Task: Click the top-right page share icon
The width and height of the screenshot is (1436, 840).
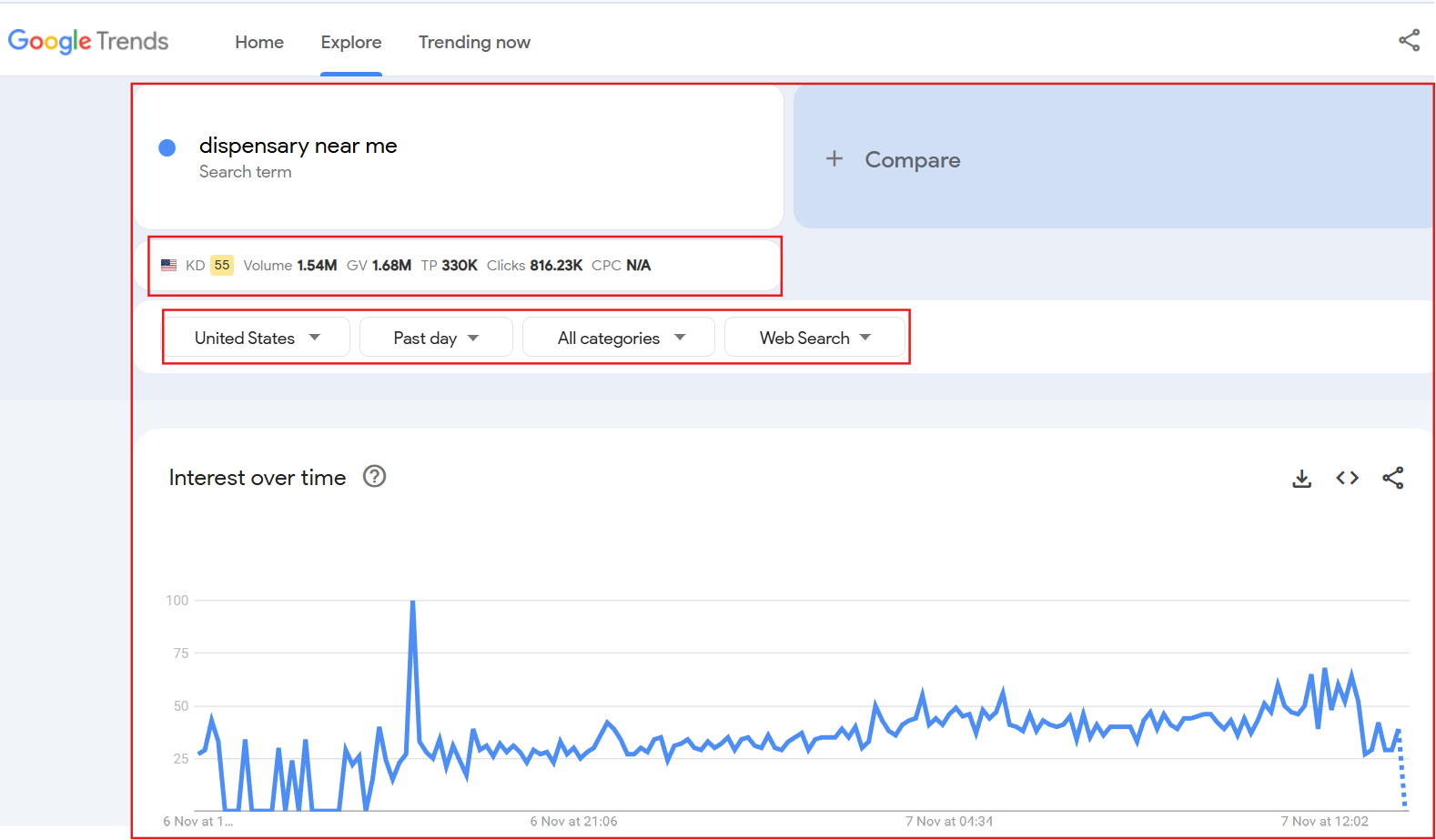Action: (x=1409, y=40)
